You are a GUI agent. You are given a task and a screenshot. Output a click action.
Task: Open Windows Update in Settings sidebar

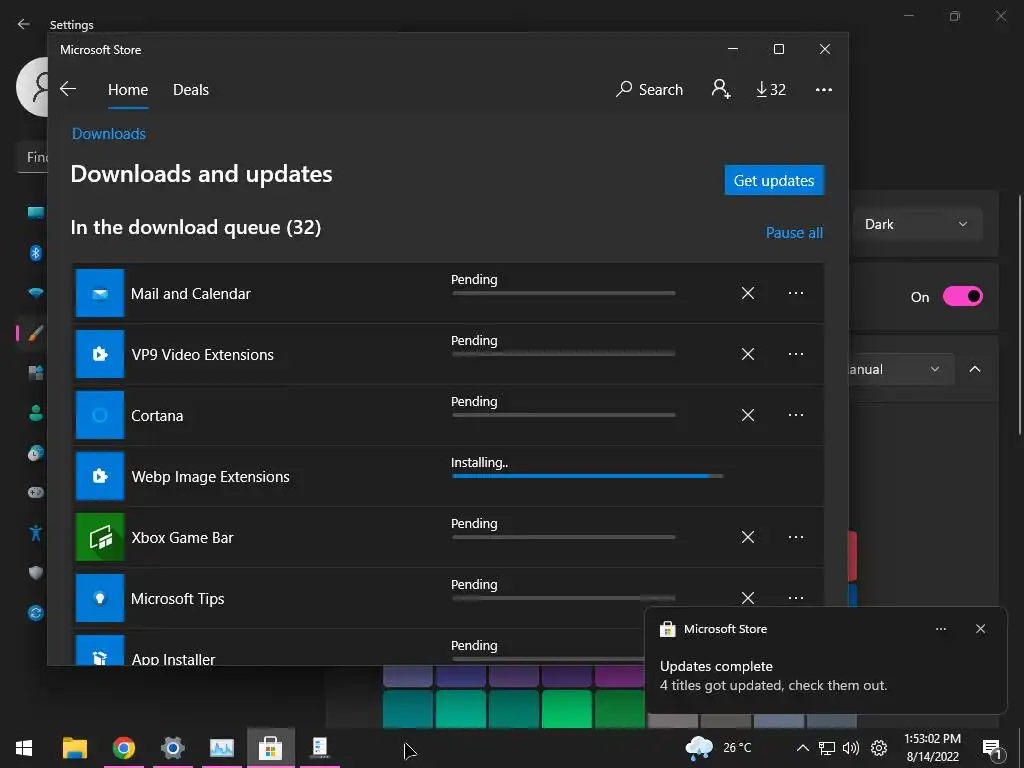click(35, 613)
